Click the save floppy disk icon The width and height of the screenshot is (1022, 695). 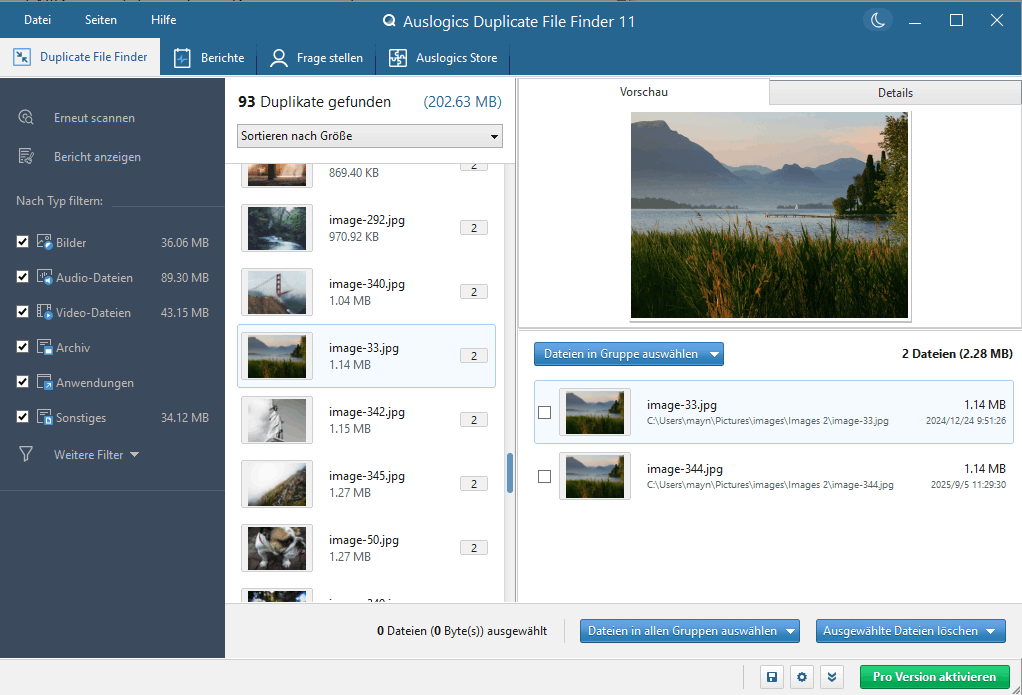click(x=772, y=677)
